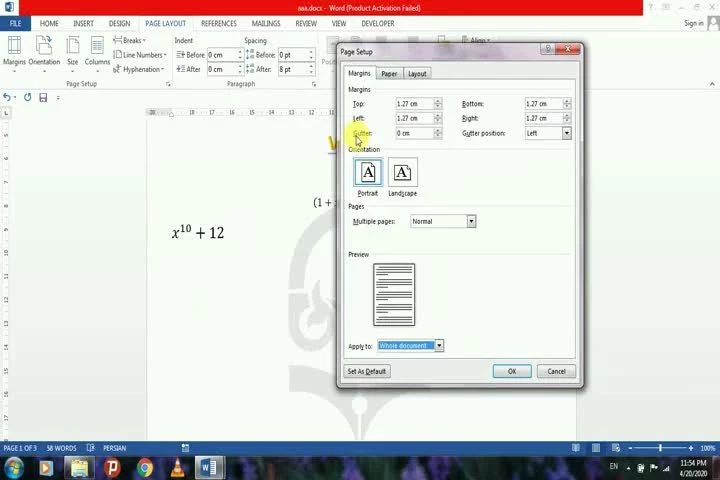This screenshot has height=480, width=720.
Task: Open the Layout tab in dialog
Action: [x=417, y=73]
